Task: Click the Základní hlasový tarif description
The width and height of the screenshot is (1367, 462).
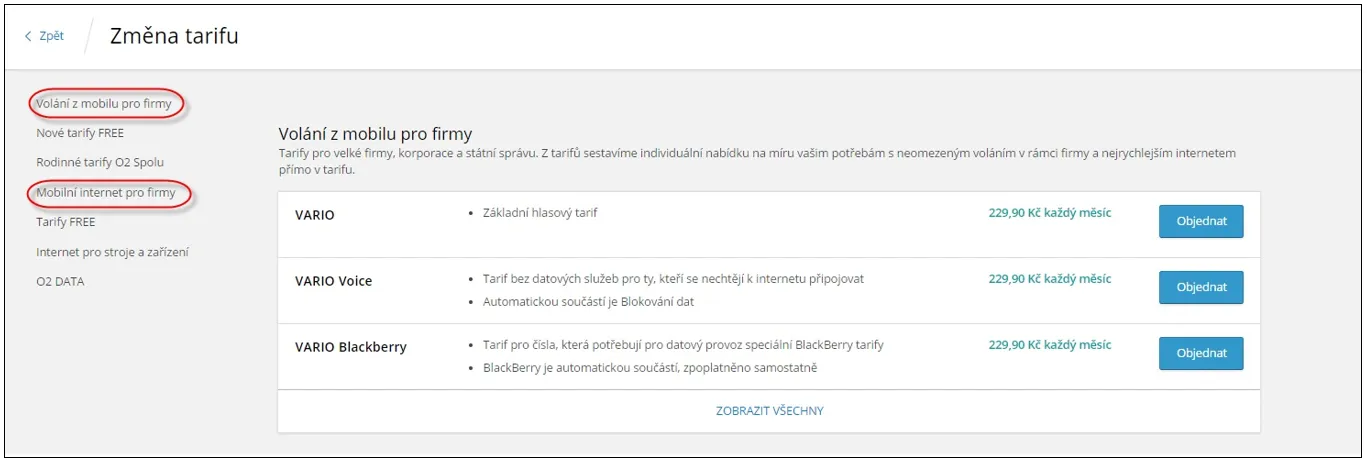Action: (x=540, y=213)
